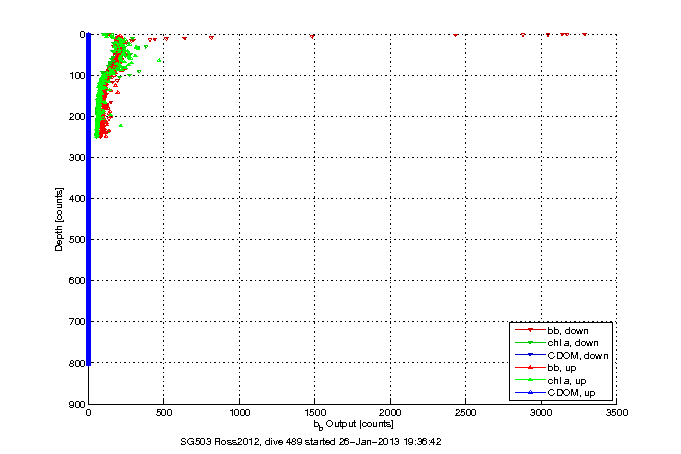Screen dimensions: 681x454
Task: Click y-axis tick label 900
Action: coord(76,404)
